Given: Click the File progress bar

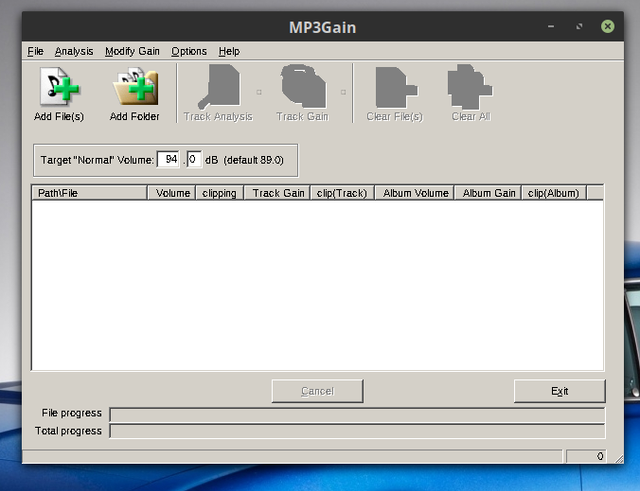Looking at the screenshot, I should click(x=358, y=414).
